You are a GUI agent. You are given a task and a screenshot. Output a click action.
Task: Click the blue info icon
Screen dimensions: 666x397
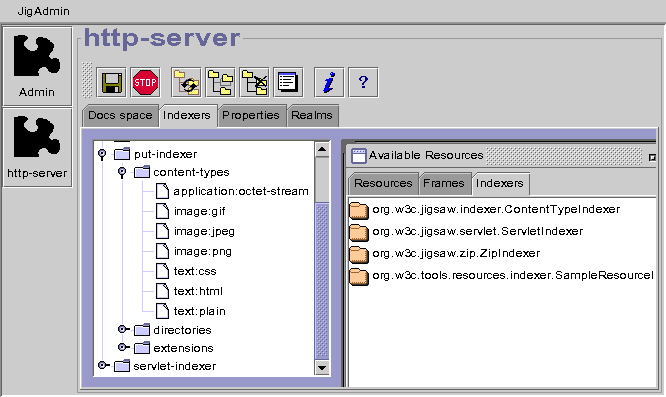(x=329, y=82)
